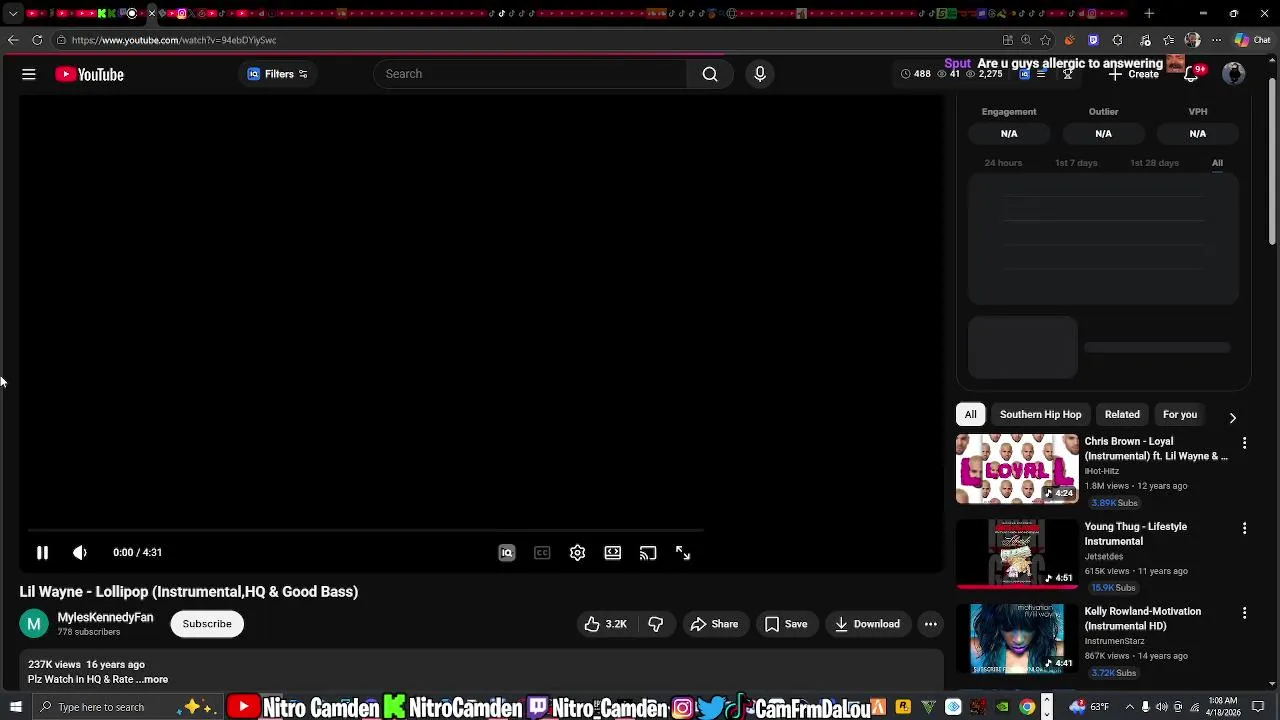Open a new browser tab with plus
Screen dimensions: 1280x720
1149,14
